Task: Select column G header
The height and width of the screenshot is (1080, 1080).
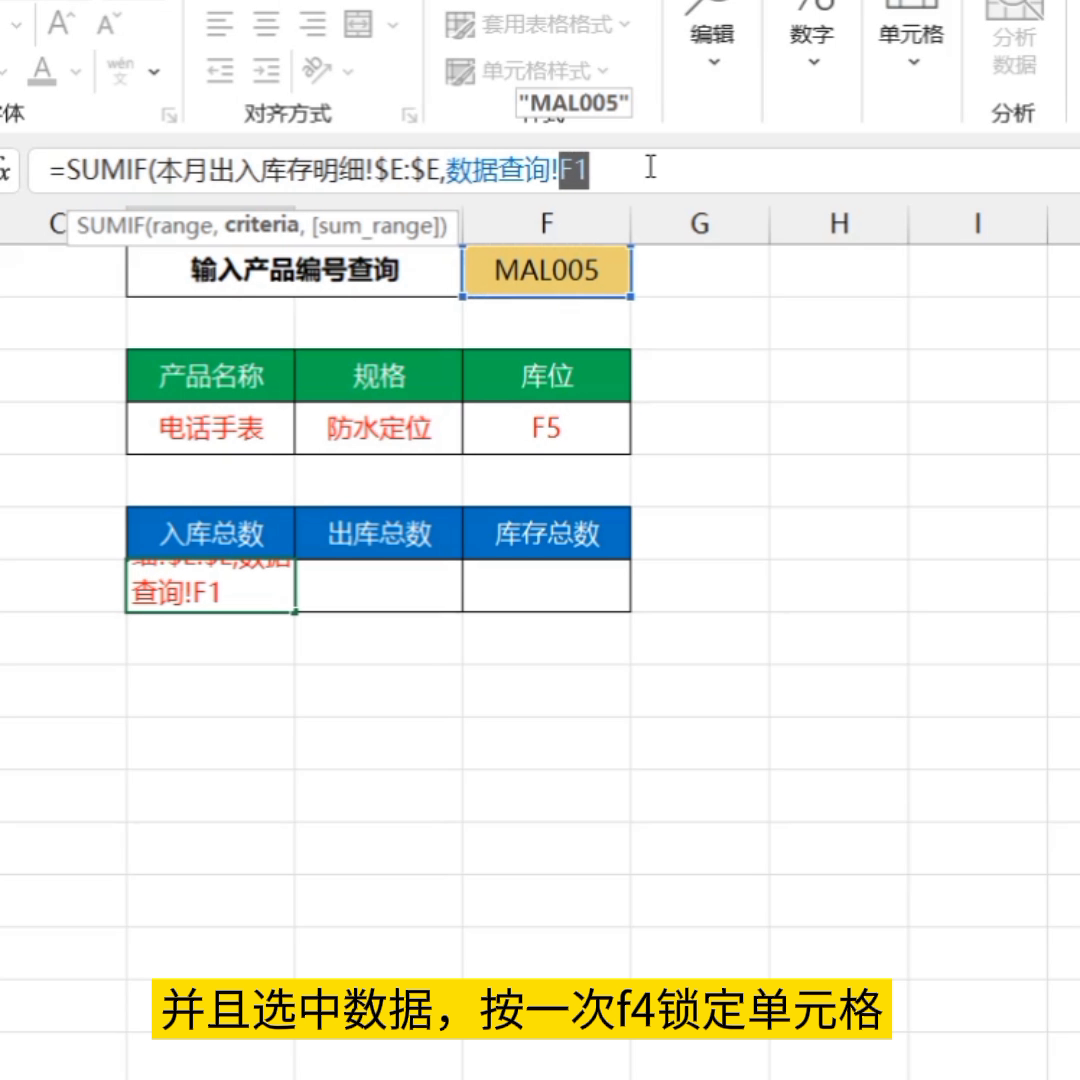Action: (700, 224)
